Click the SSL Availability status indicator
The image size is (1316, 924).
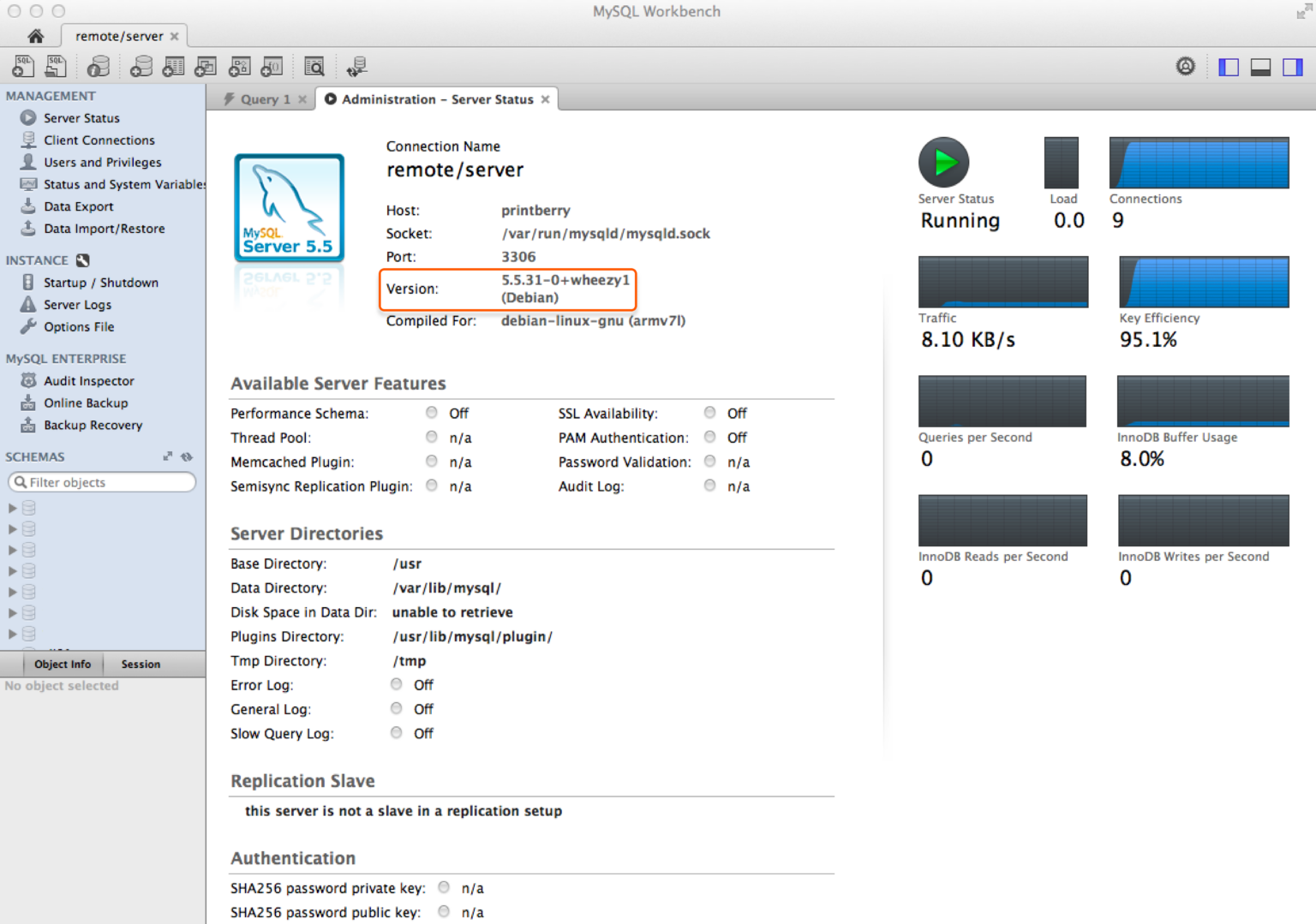709,413
